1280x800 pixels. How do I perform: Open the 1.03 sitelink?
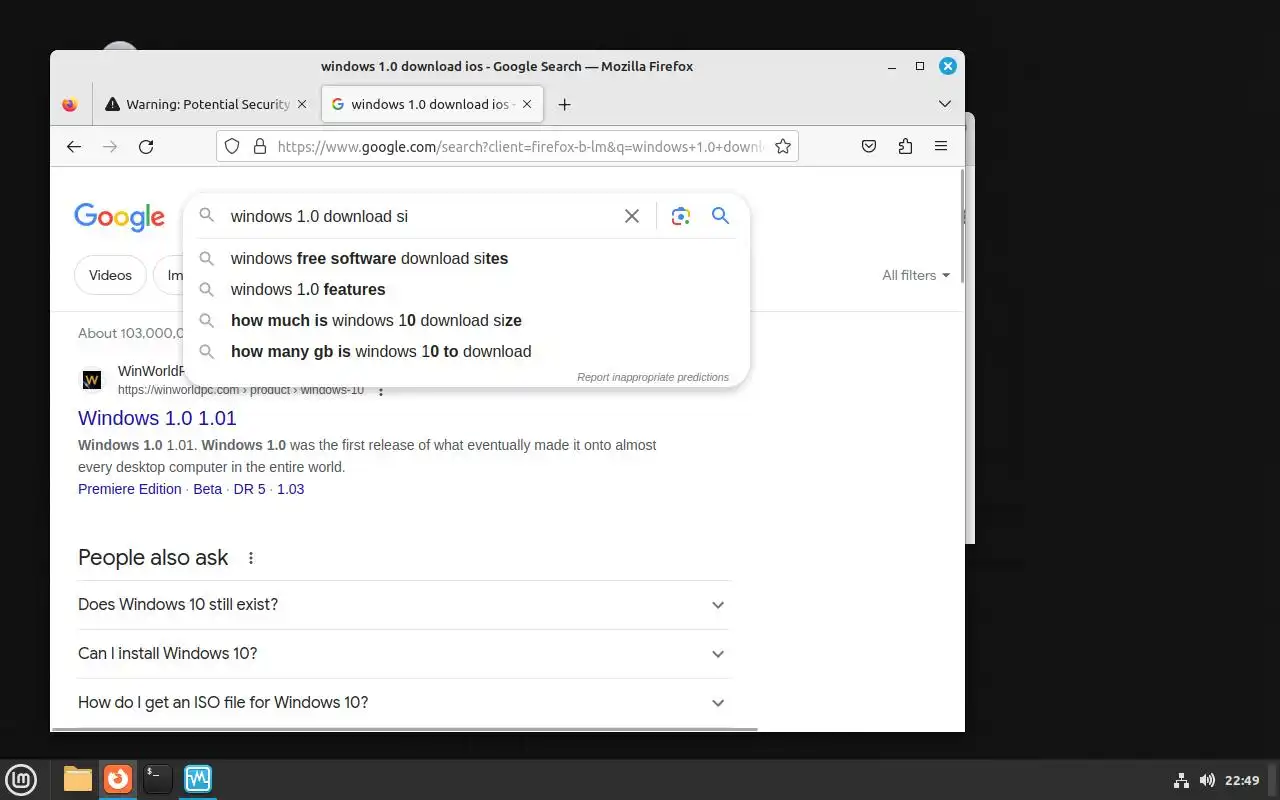coord(291,489)
